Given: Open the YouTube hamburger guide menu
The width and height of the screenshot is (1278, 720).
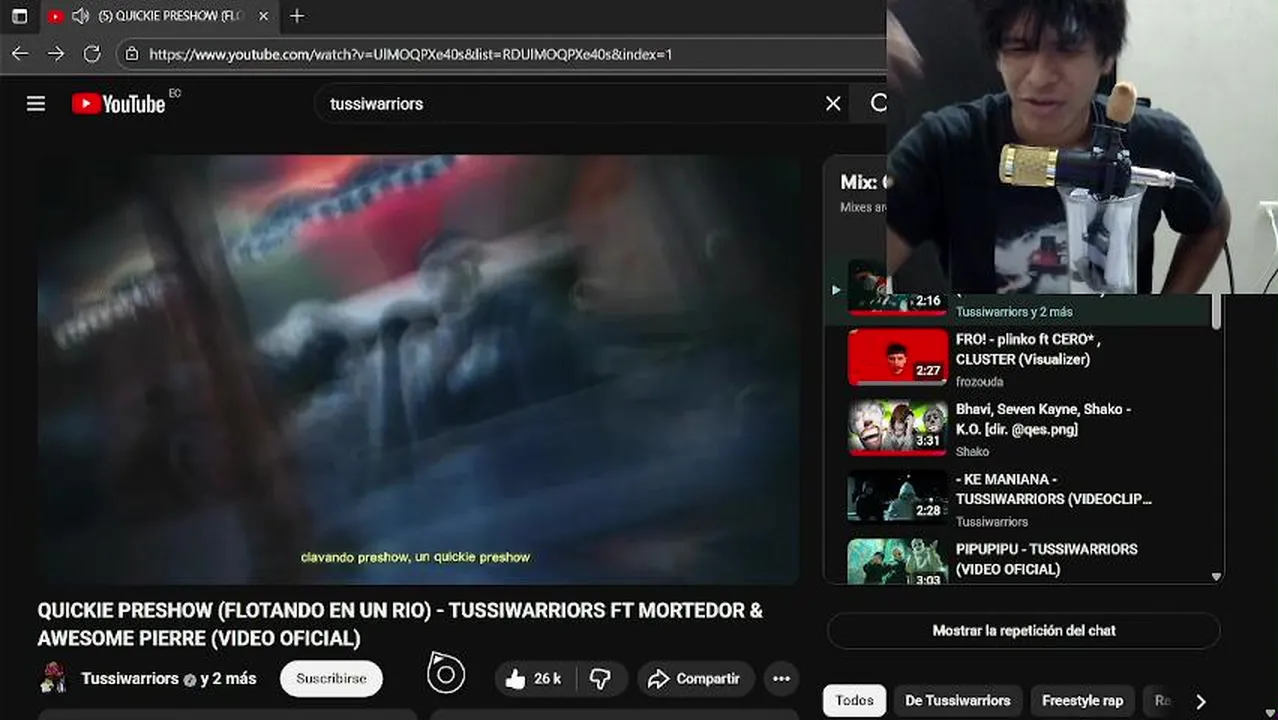Looking at the screenshot, I should pyautogui.click(x=36, y=104).
